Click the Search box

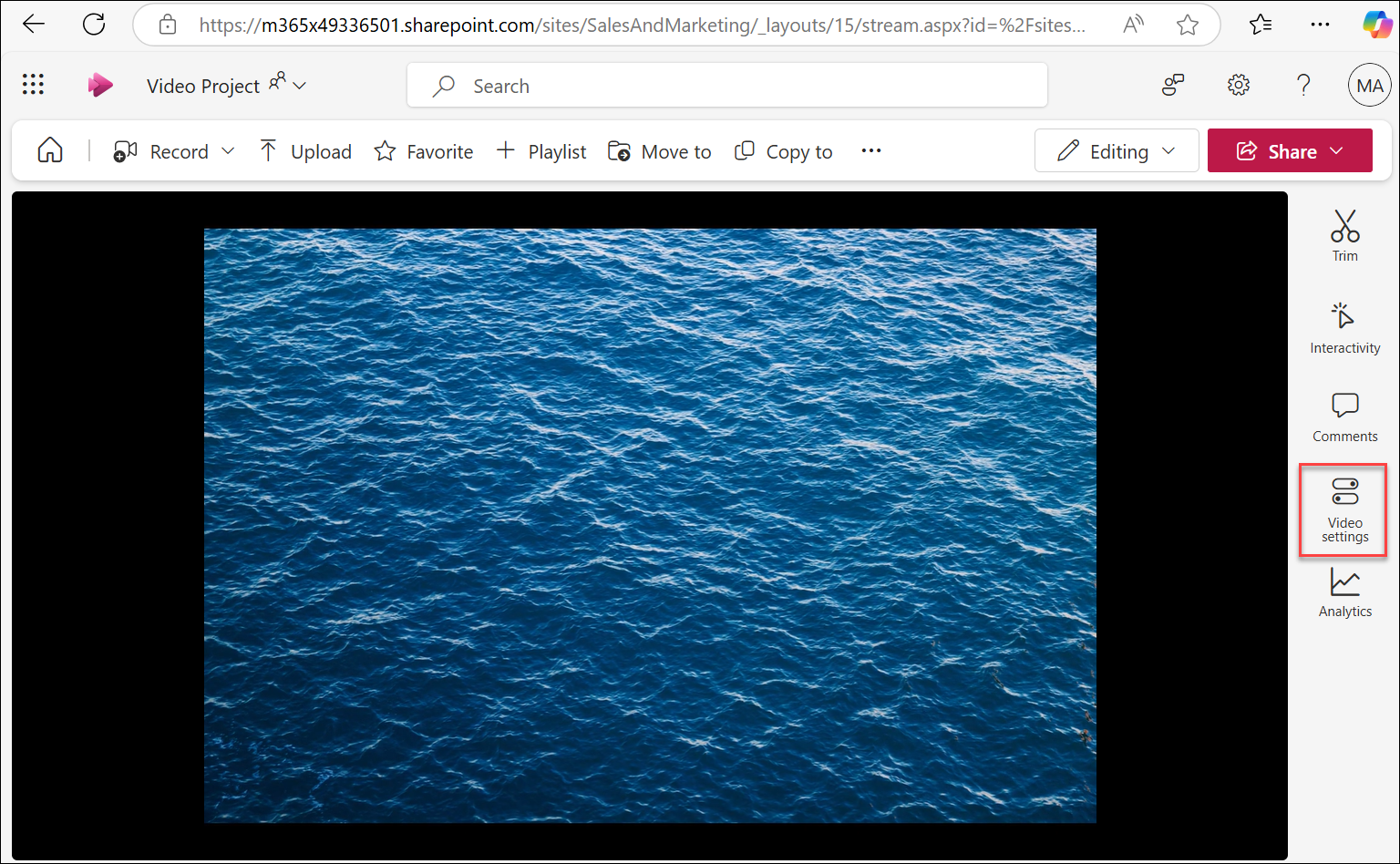pos(726,85)
